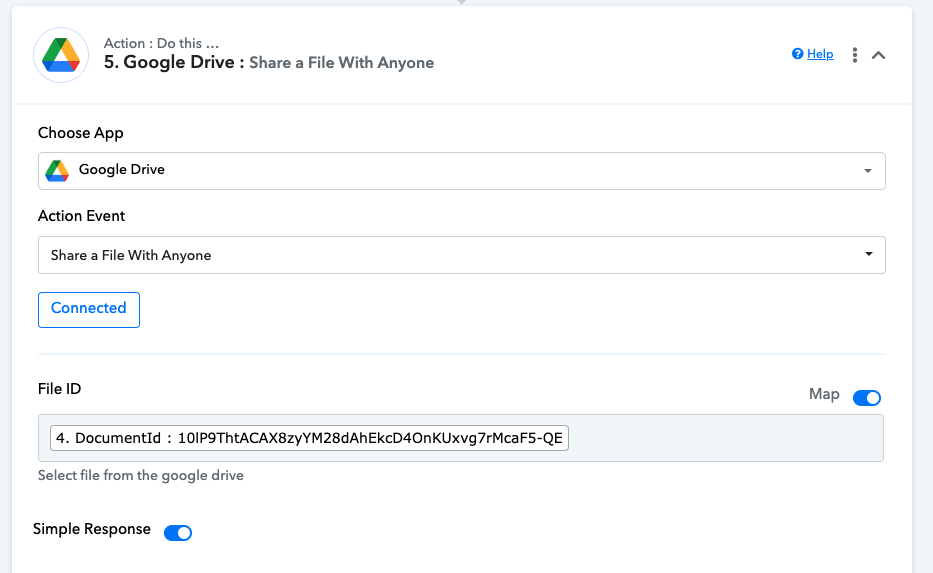Screen dimensions: 933x573
Task: Click the step title 'Share a File With Anyone'
Action: coord(341,62)
